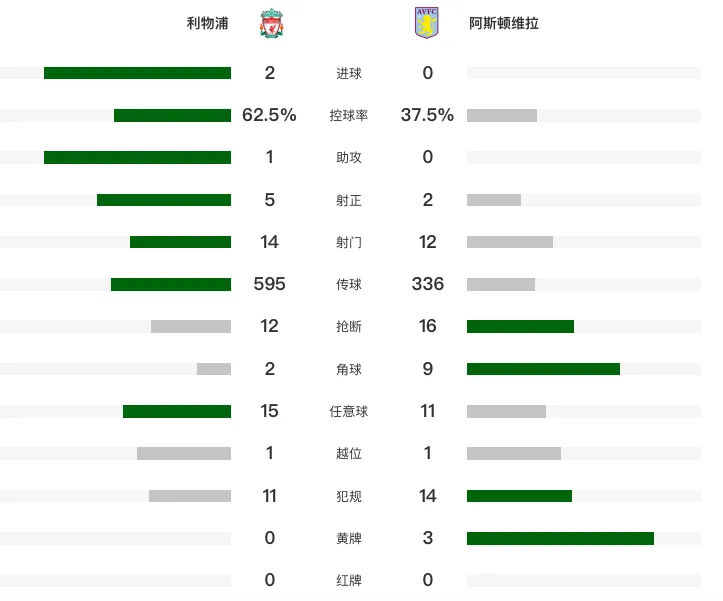Select the 助攻 assists label
Image resolution: width=723 pixels, height=601 pixels.
point(349,158)
